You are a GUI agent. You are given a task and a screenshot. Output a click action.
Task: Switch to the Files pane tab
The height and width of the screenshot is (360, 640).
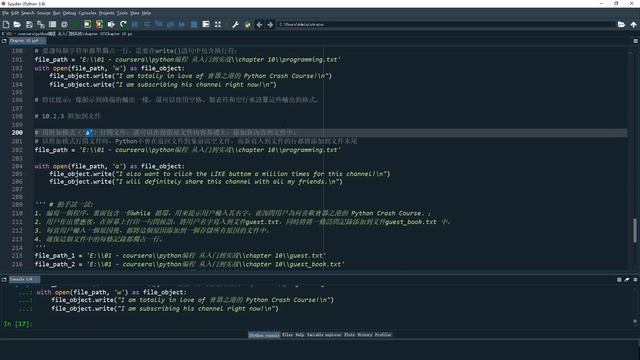pyautogui.click(x=288, y=335)
